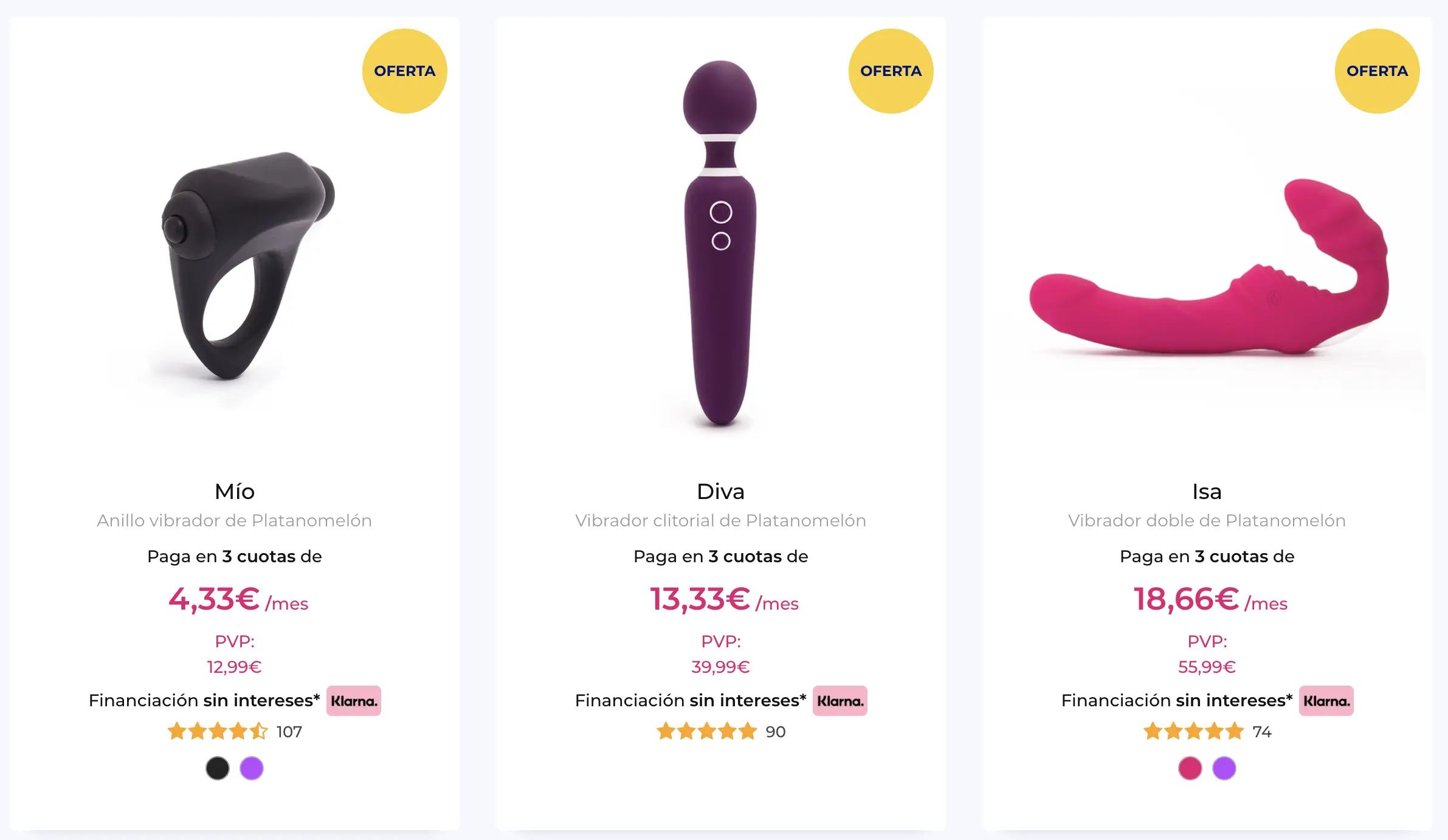This screenshot has width=1448, height=840.
Task: Click the Diva product image
Action: click(x=720, y=243)
